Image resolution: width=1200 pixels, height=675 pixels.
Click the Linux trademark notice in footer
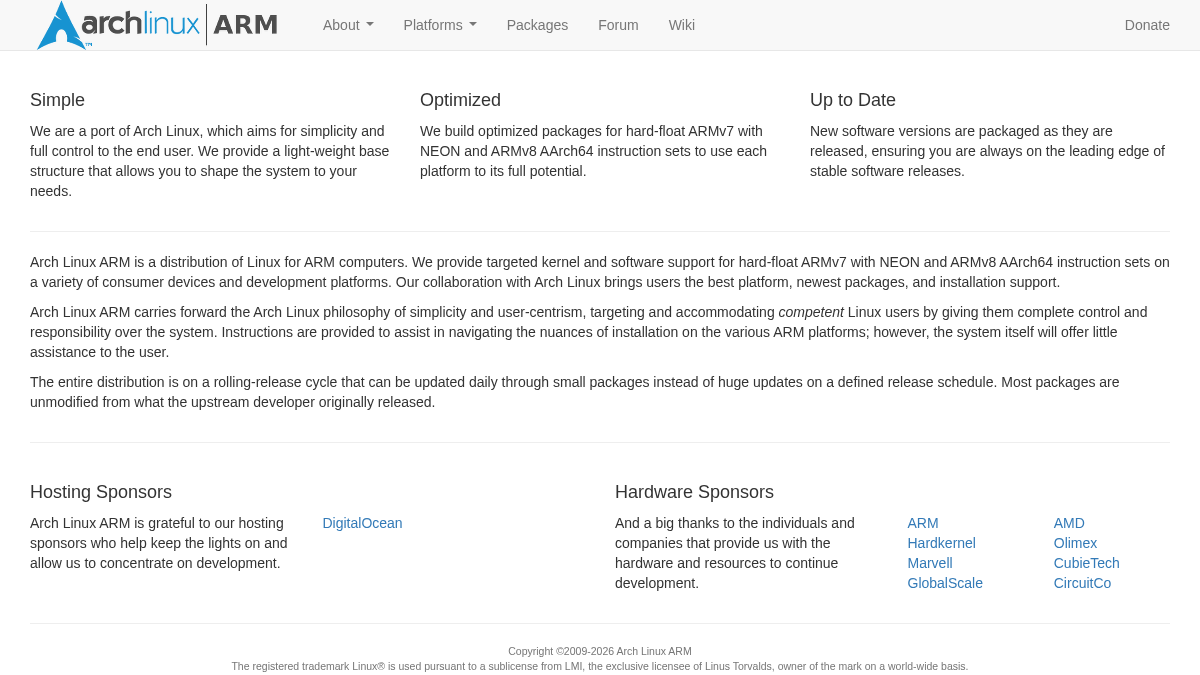tap(600, 666)
